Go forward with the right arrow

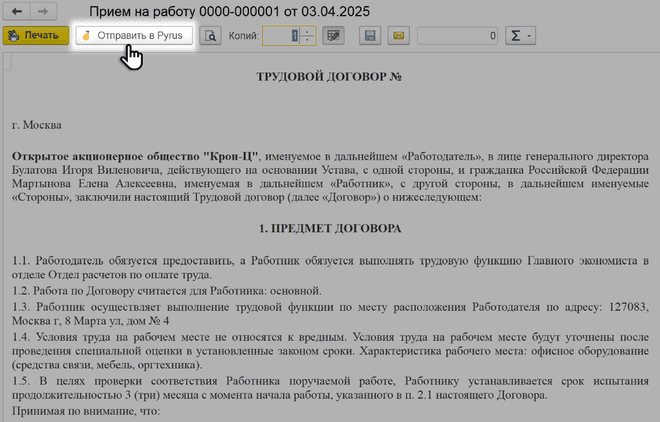(x=44, y=12)
